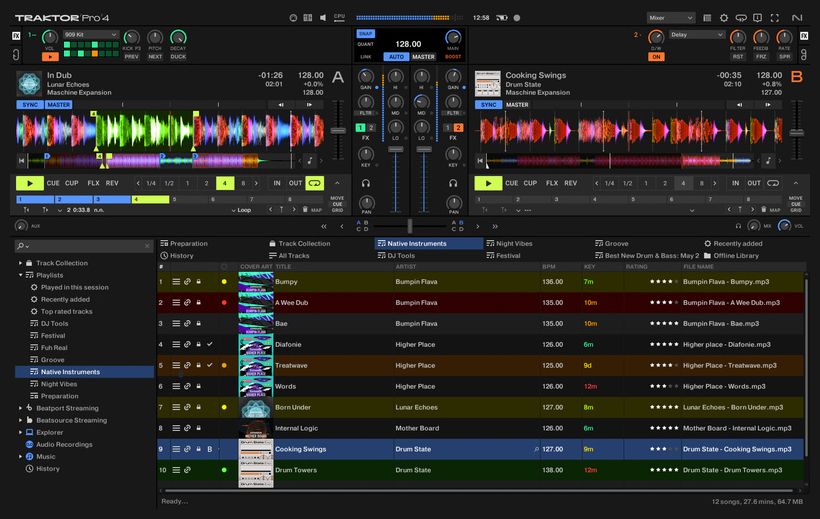820x519 pixels.
Task: Select the Fuh Real playlist in the sidebar
Action: coord(54,347)
